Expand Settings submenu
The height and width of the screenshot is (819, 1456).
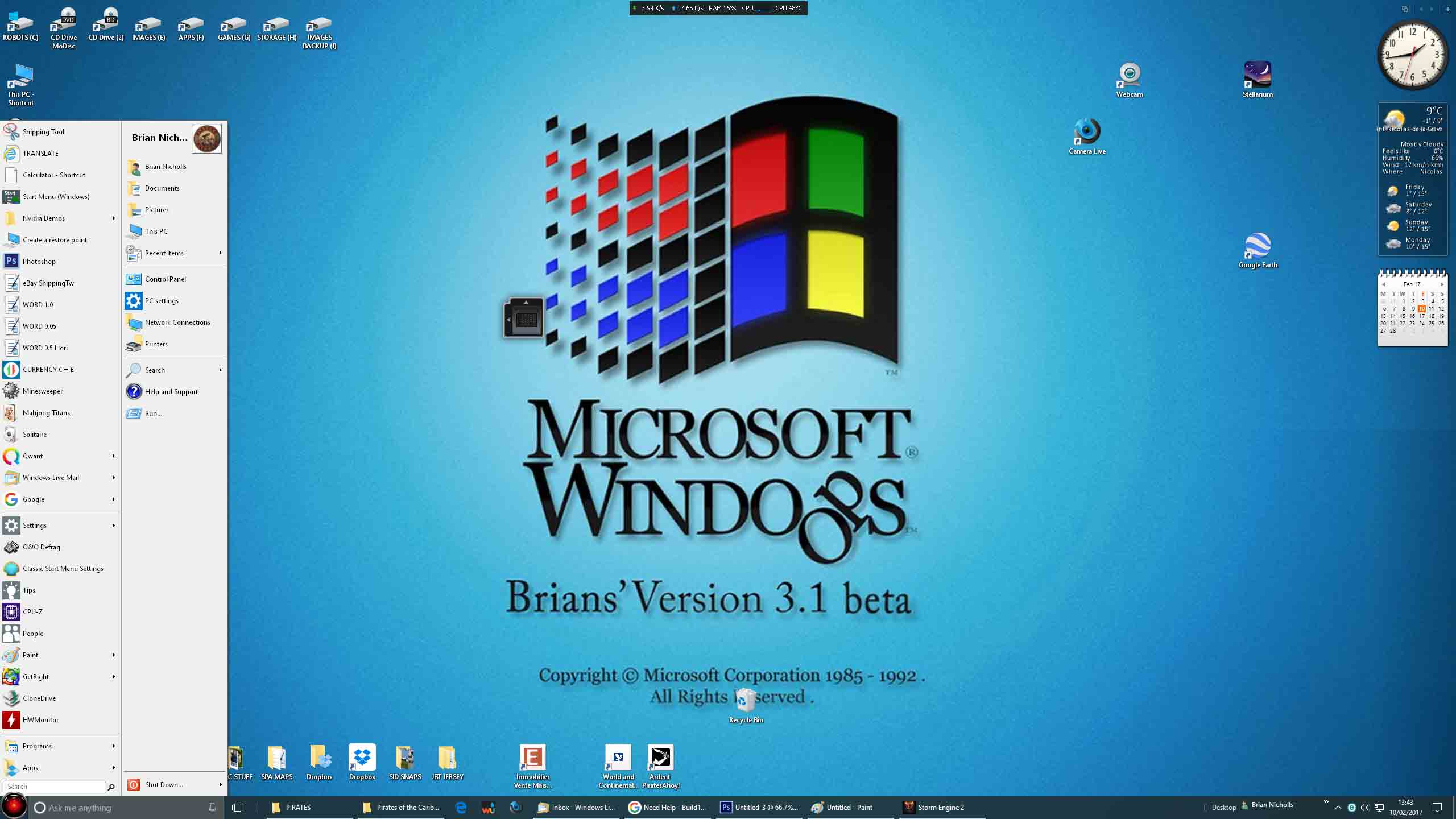[113, 525]
